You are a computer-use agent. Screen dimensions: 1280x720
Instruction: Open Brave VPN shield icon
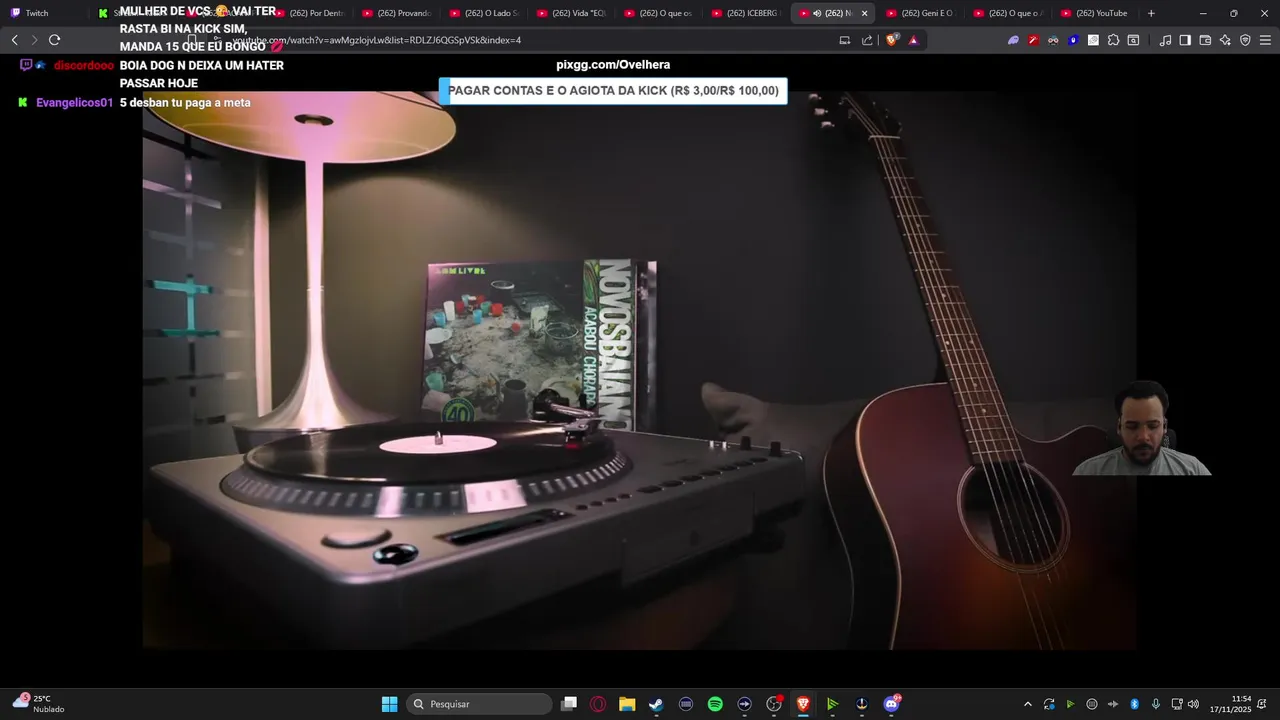[1245, 40]
